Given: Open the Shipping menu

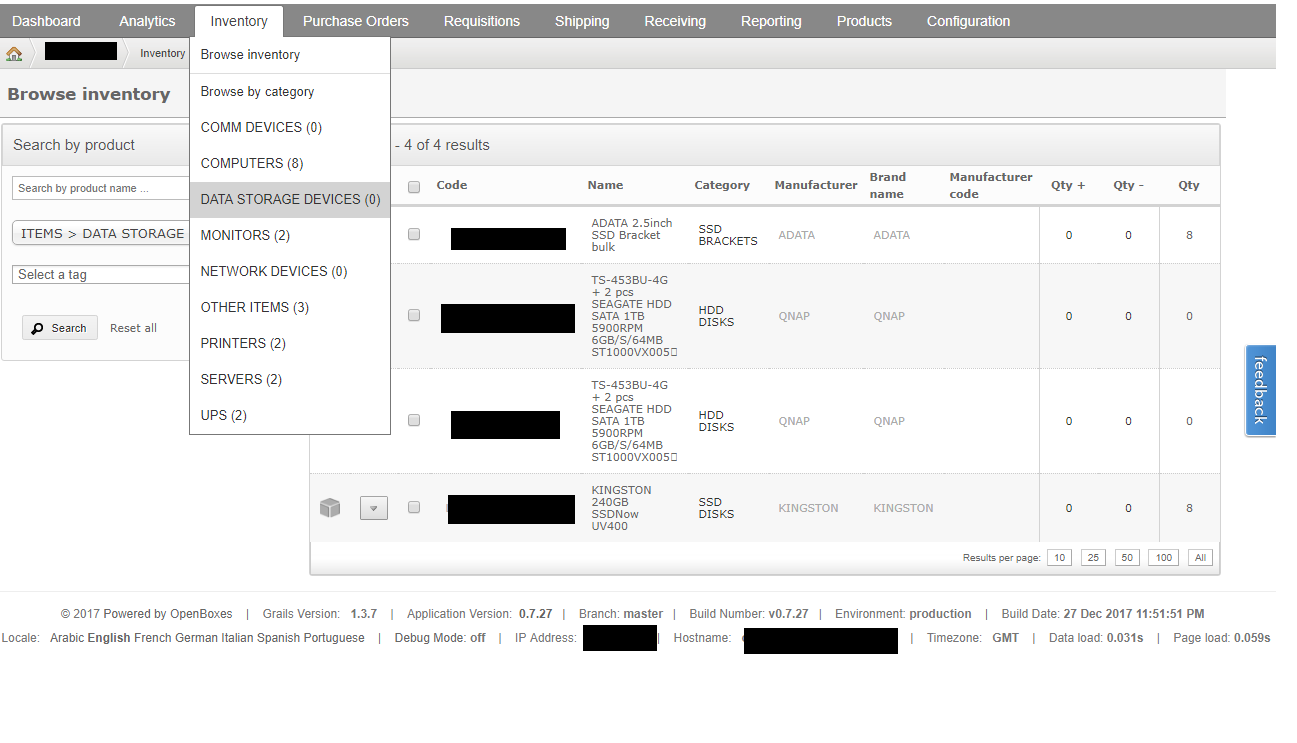Looking at the screenshot, I should tap(581, 20).
